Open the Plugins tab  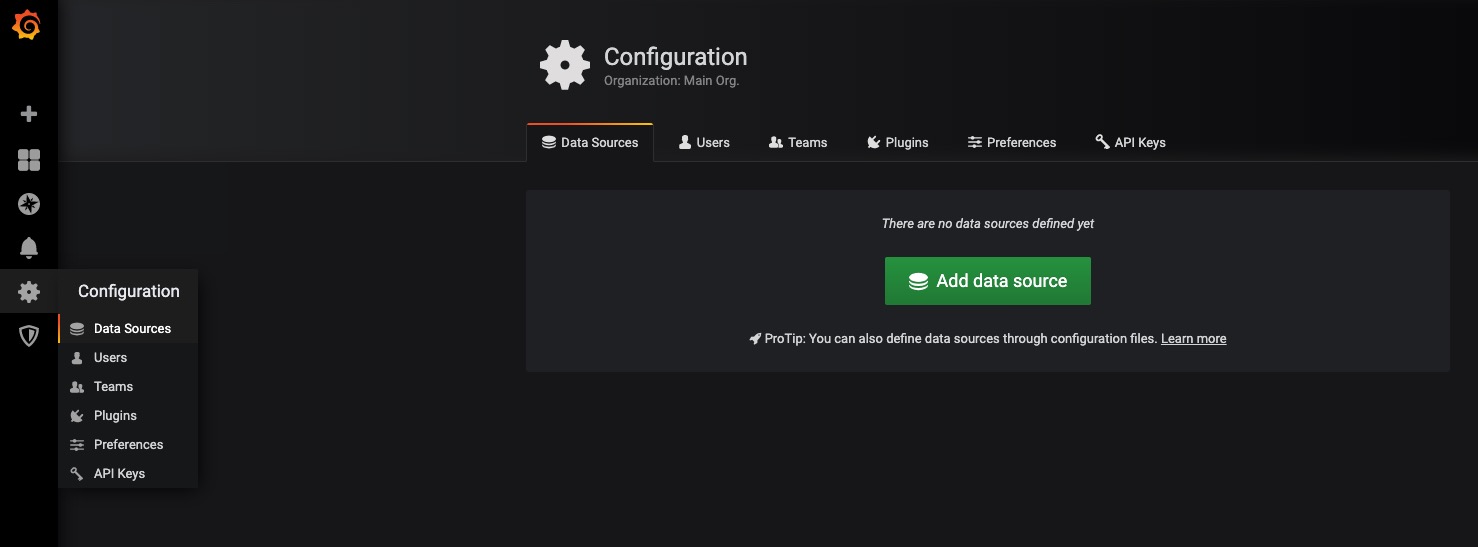(x=897, y=143)
